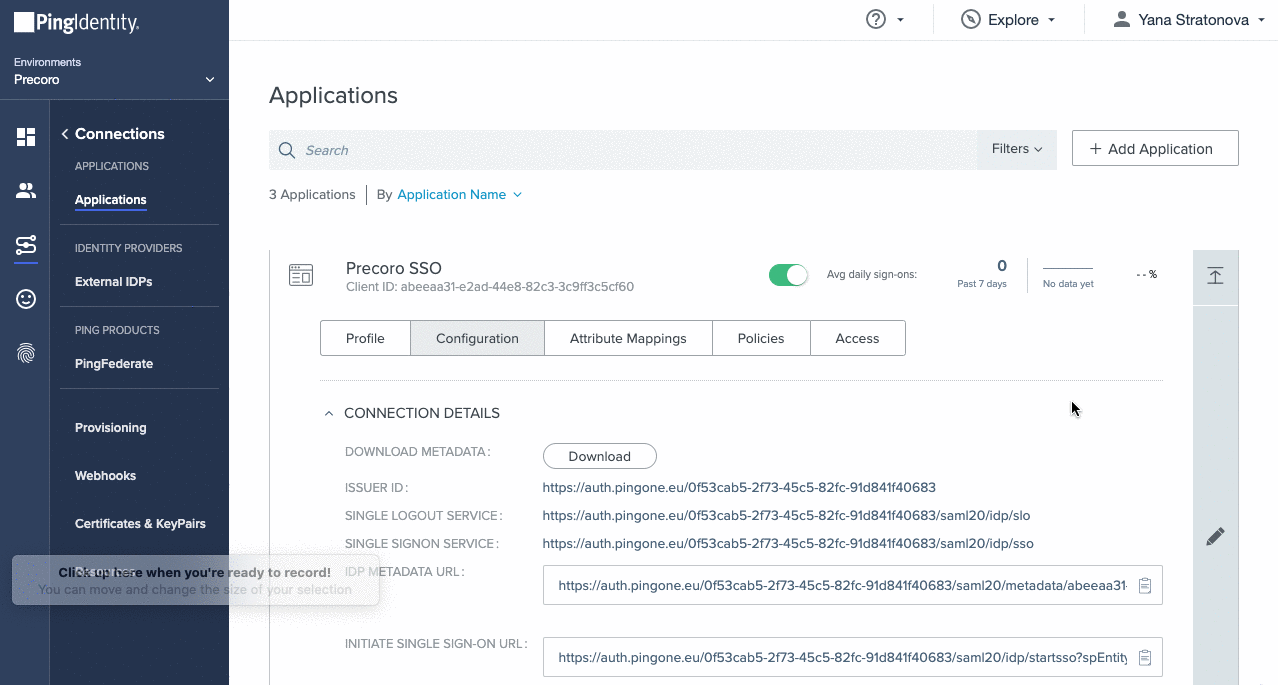1278x685 pixels.
Task: Download the metadata file
Action: [x=600, y=456]
